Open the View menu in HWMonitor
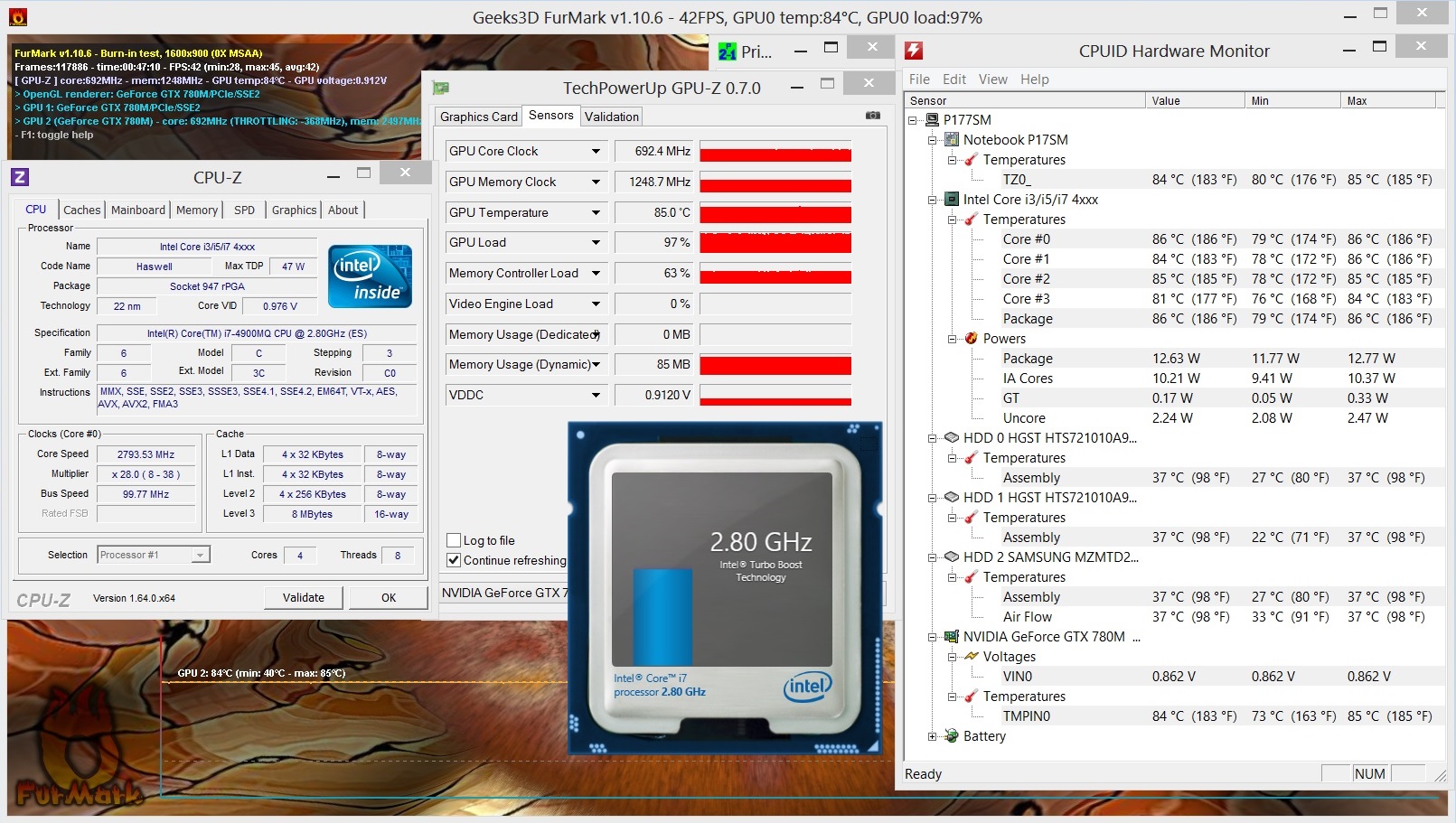1456x823 pixels. click(992, 79)
